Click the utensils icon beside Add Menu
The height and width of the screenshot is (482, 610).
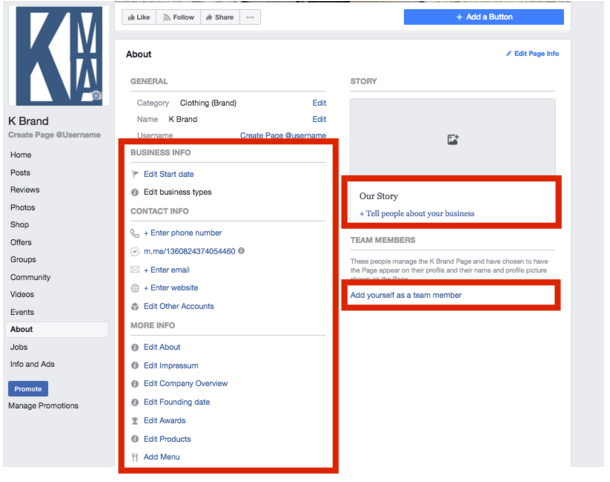pyautogui.click(x=135, y=457)
